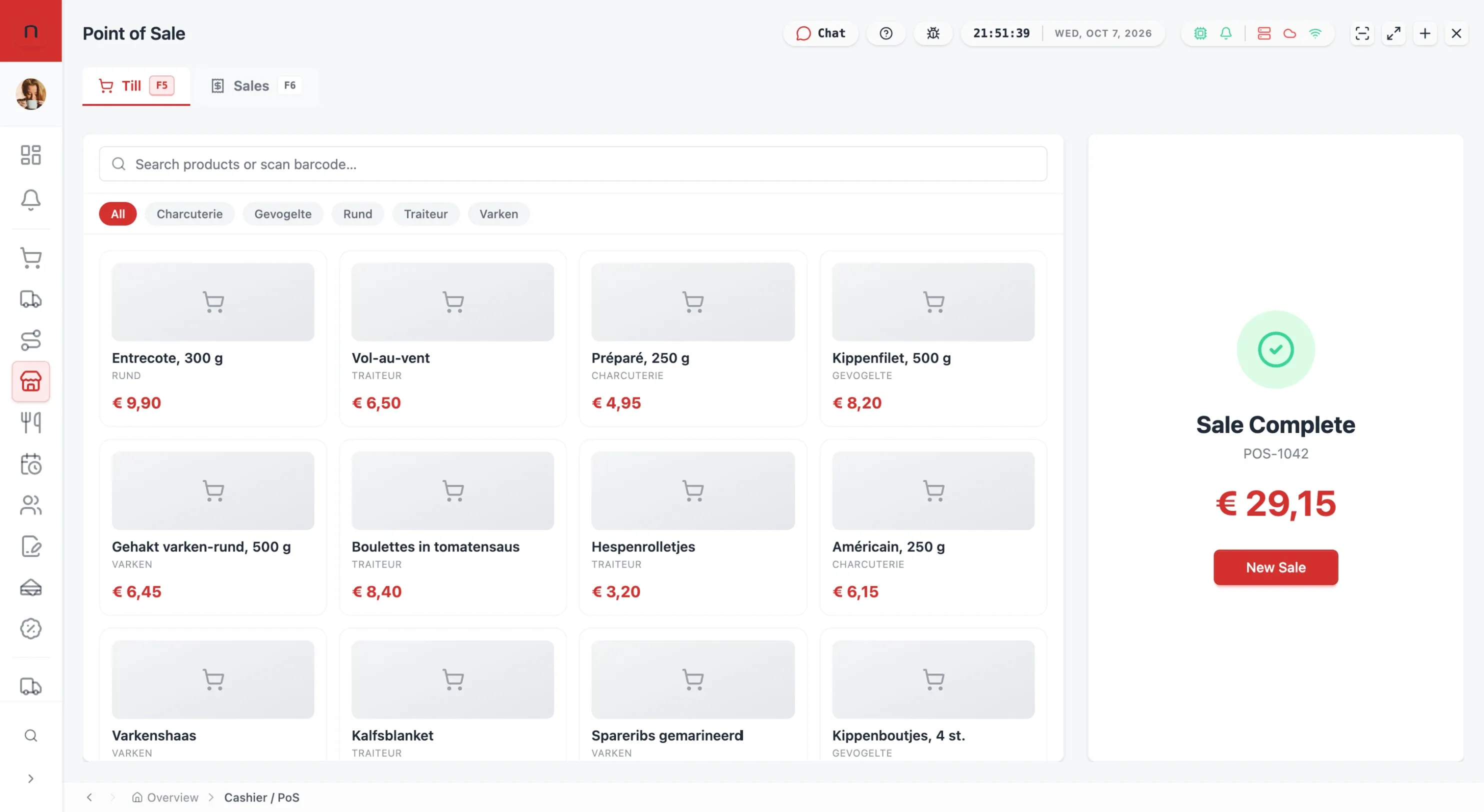1484x812 pixels.
Task: Add Hespenrolletjes product card
Action: point(692,527)
